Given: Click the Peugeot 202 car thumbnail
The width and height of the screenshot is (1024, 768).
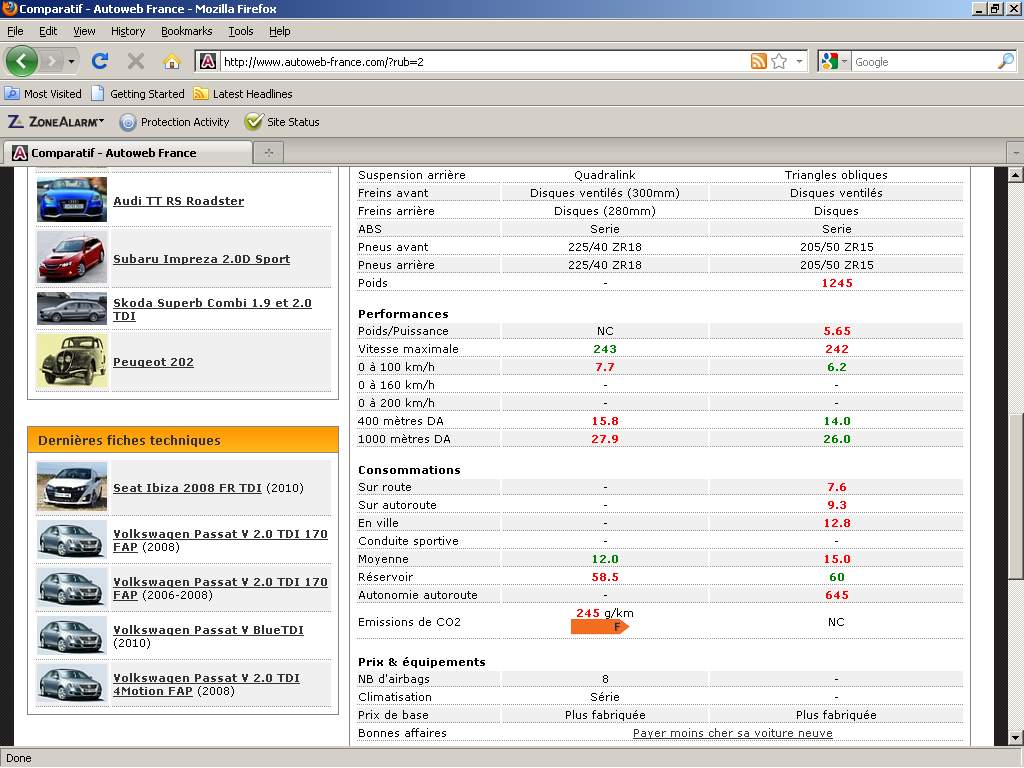Looking at the screenshot, I should coord(72,361).
